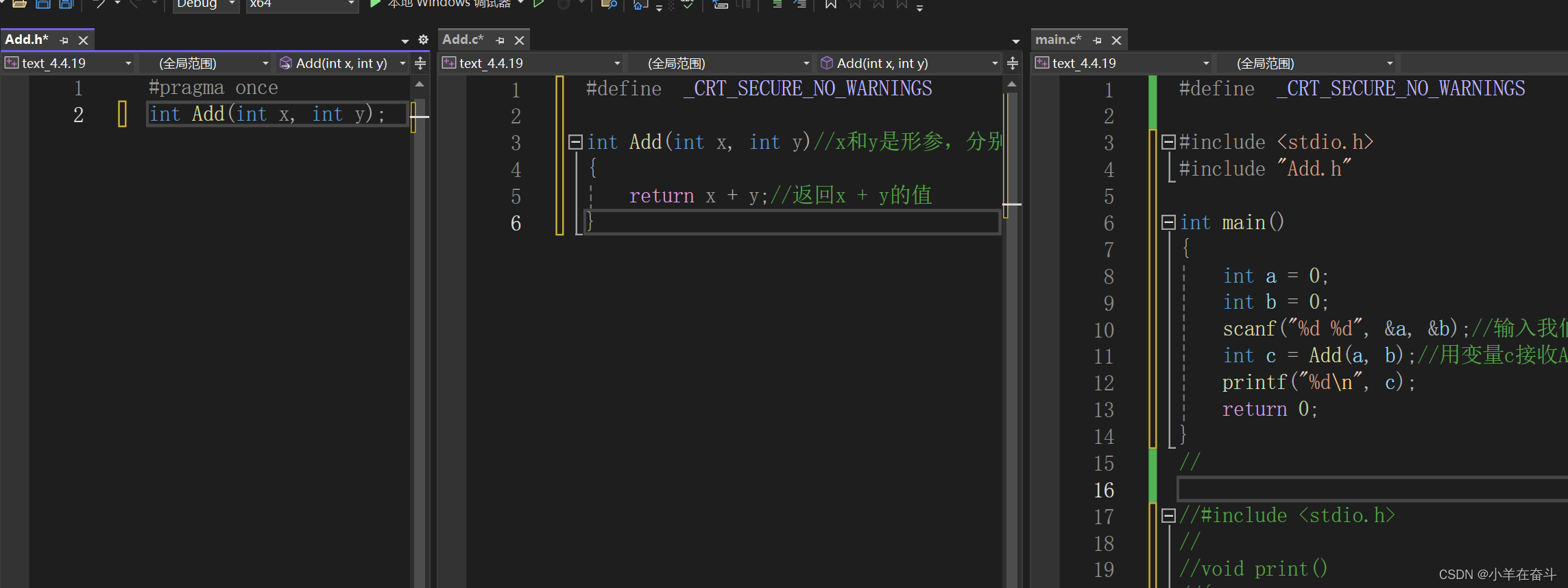The width and height of the screenshot is (1568, 588).
Task: Show open documents list for Add.c pane
Action: [1016, 41]
